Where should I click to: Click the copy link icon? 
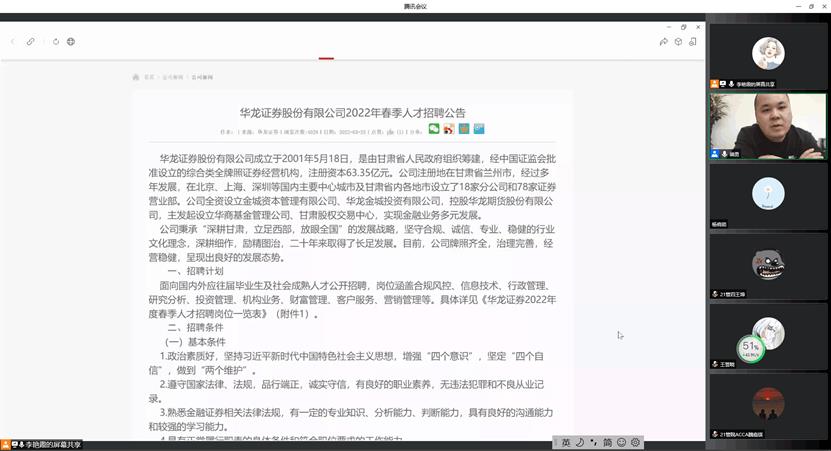tap(31, 42)
